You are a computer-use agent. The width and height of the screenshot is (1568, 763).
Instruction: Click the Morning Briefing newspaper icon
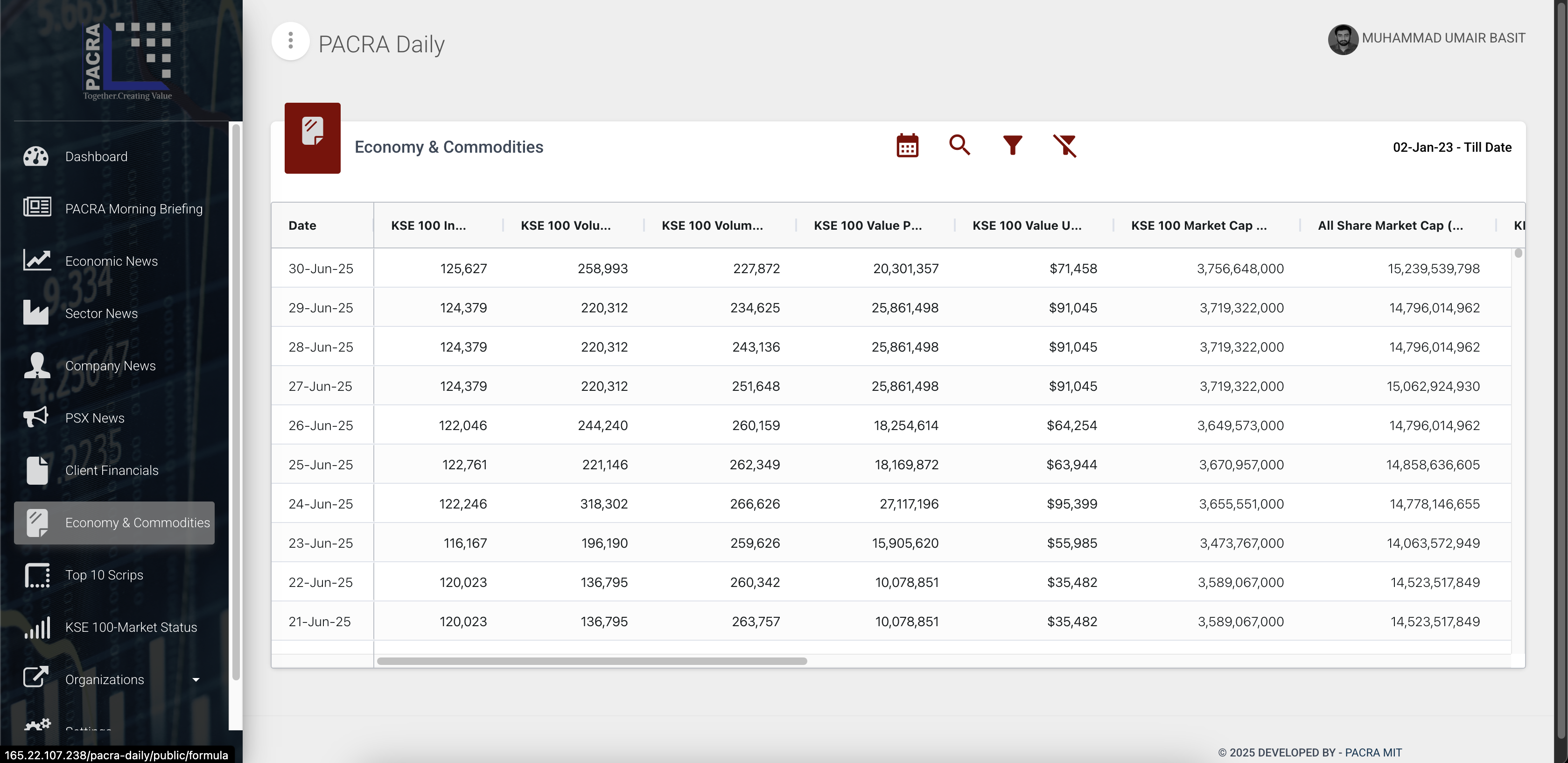tap(36, 207)
